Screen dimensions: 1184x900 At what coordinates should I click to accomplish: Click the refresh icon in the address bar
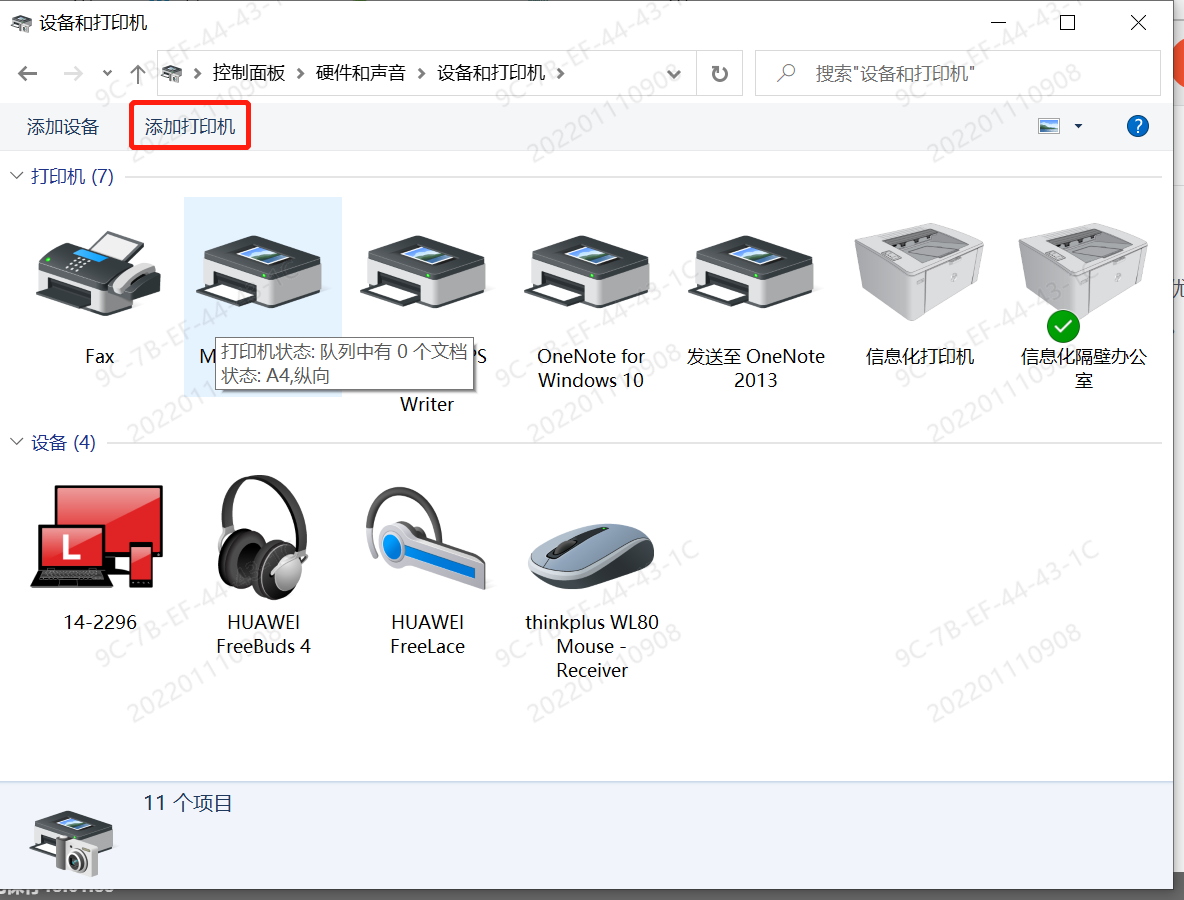point(719,73)
